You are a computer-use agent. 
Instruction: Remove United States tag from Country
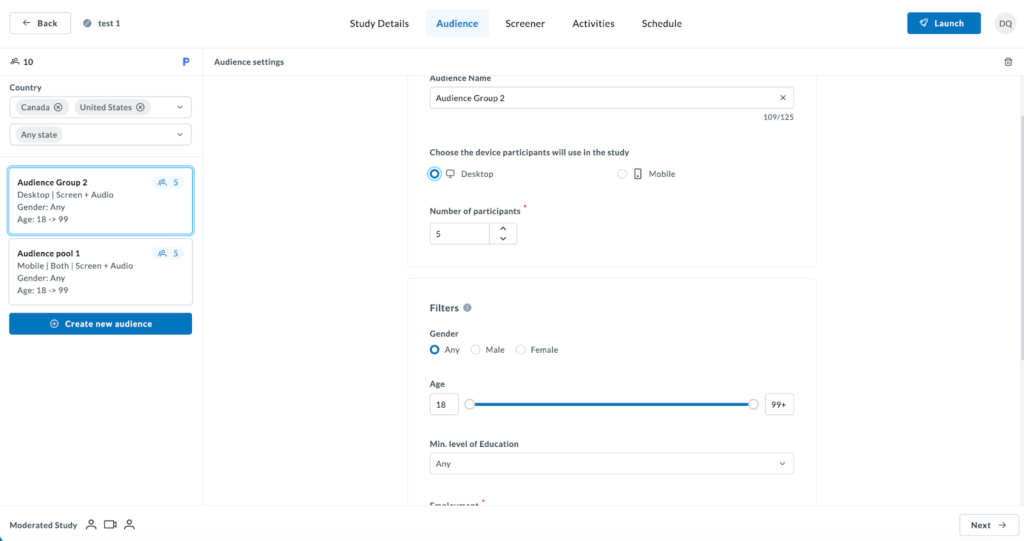pyautogui.click(x=140, y=107)
